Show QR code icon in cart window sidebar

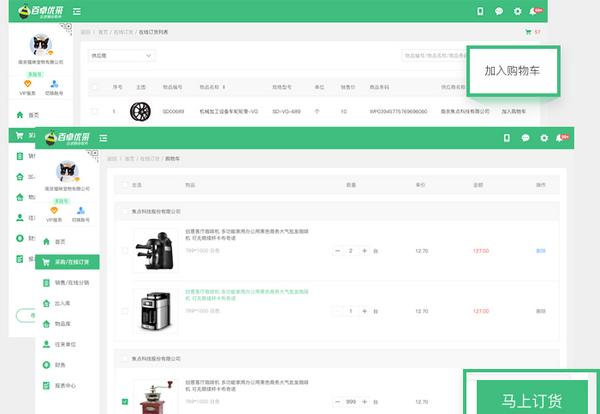click(x=94, y=154)
